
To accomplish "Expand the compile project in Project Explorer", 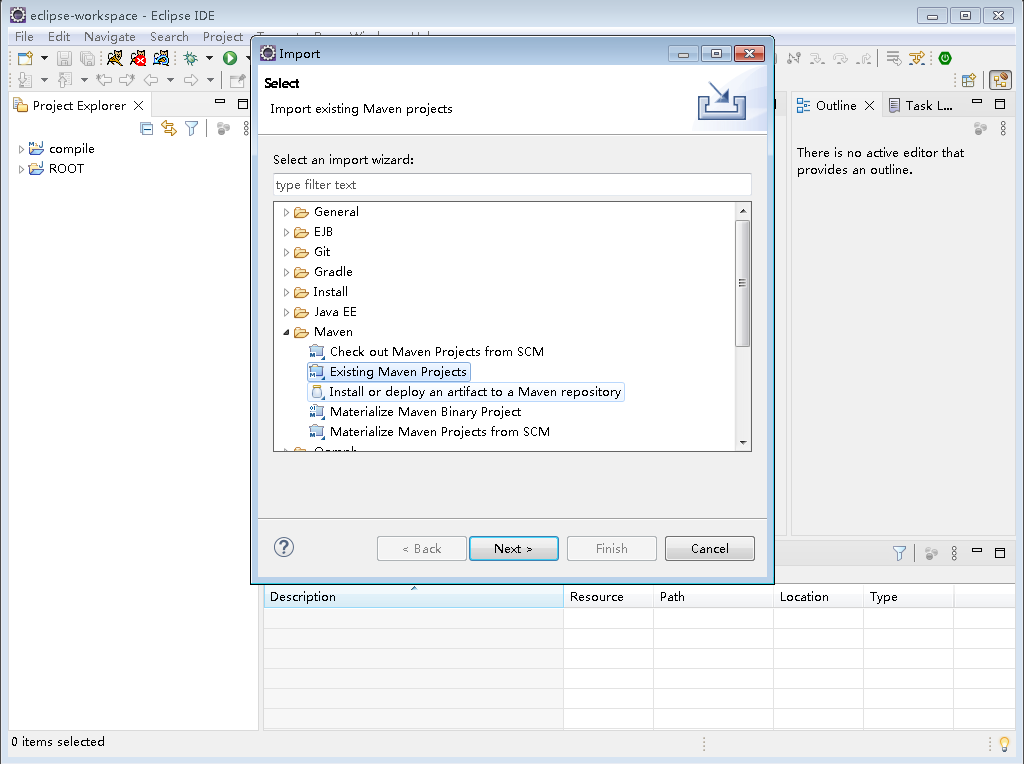I will click(x=21, y=150).
